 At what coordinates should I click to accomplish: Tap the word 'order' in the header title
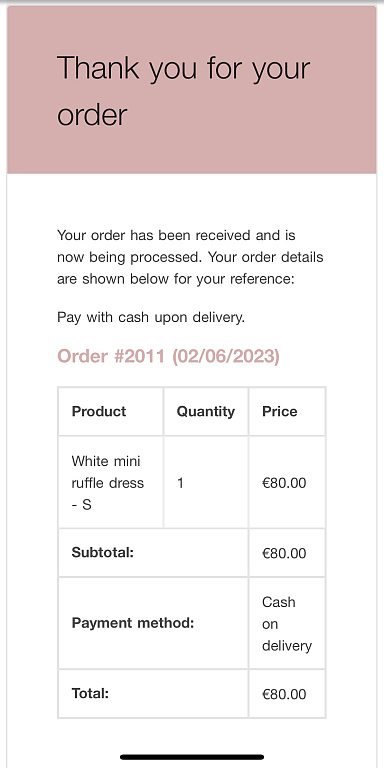coord(92,115)
